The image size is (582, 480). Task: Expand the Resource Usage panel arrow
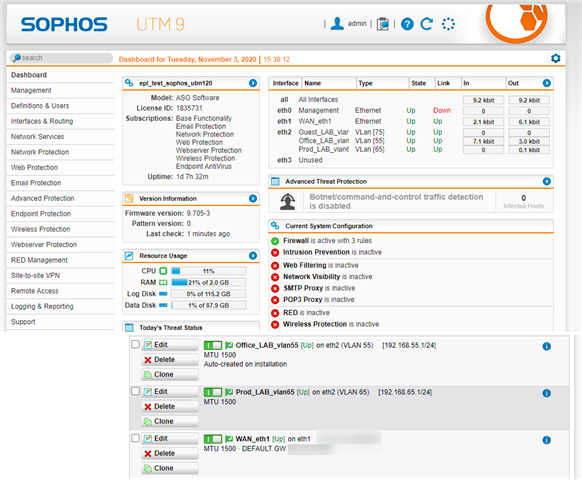pyautogui.click(x=253, y=255)
